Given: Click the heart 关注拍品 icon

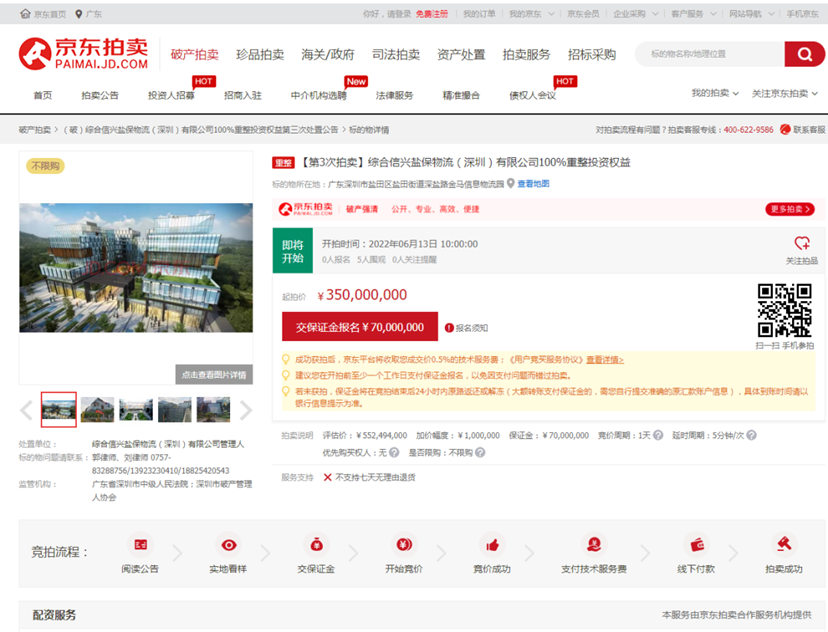Looking at the screenshot, I should tap(802, 243).
